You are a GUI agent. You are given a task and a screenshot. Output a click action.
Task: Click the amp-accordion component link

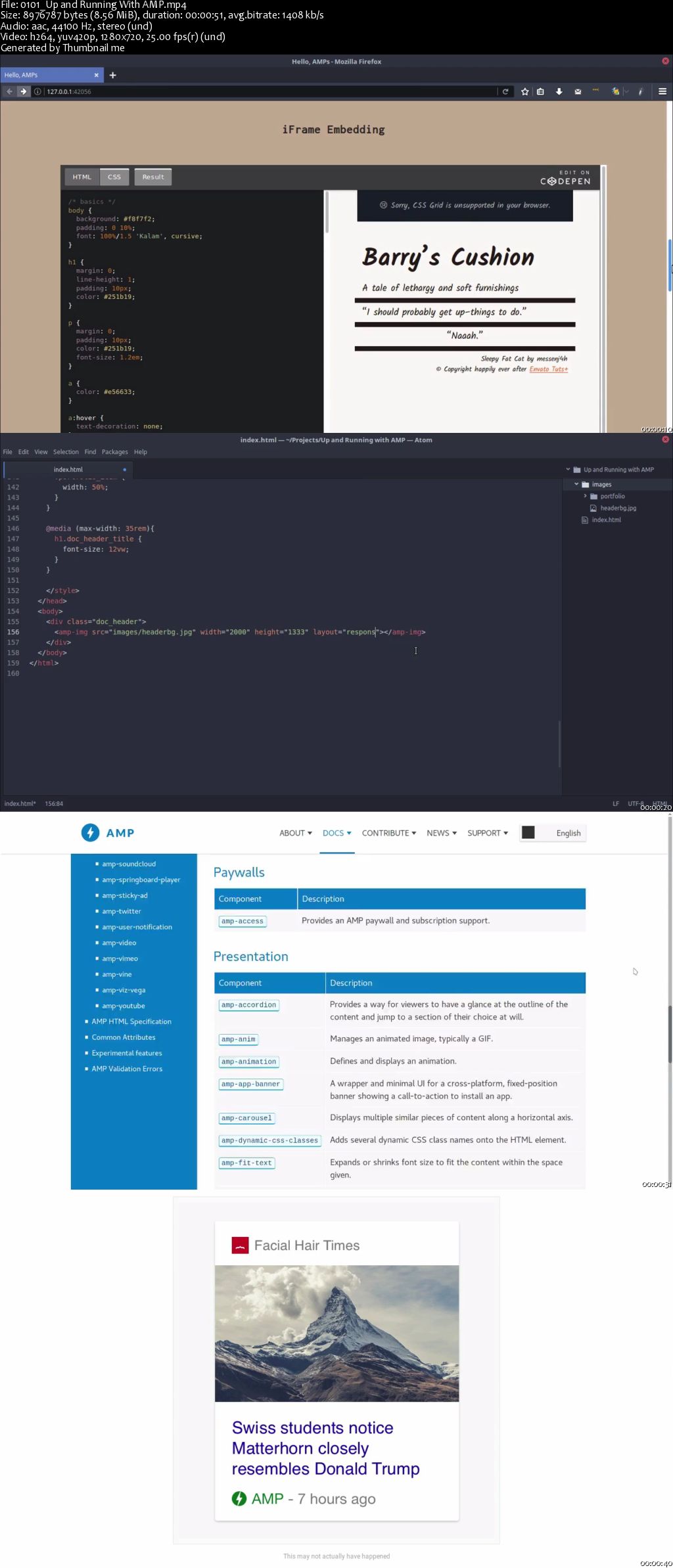pyautogui.click(x=249, y=1005)
